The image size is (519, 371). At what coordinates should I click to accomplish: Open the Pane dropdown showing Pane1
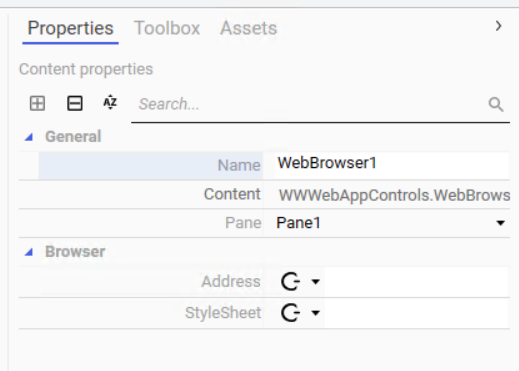[x=392, y=223]
